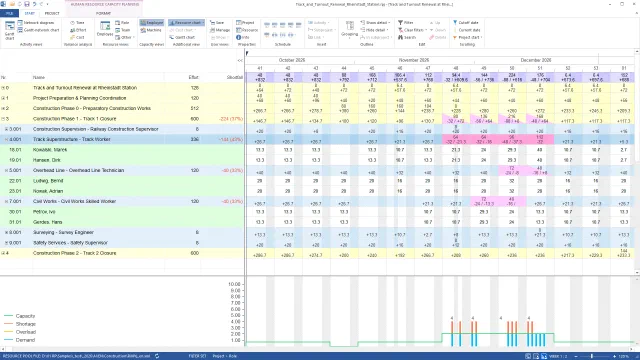Open file from quick access toolbar
This screenshot has height=360, width=640.
(x=12, y=4)
